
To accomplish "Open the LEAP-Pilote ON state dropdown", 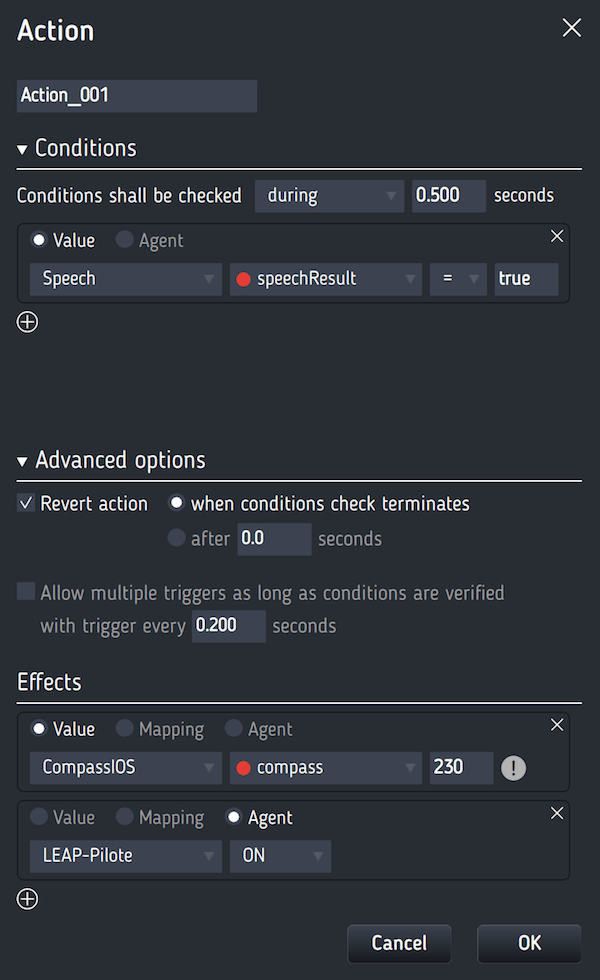I will [281, 856].
